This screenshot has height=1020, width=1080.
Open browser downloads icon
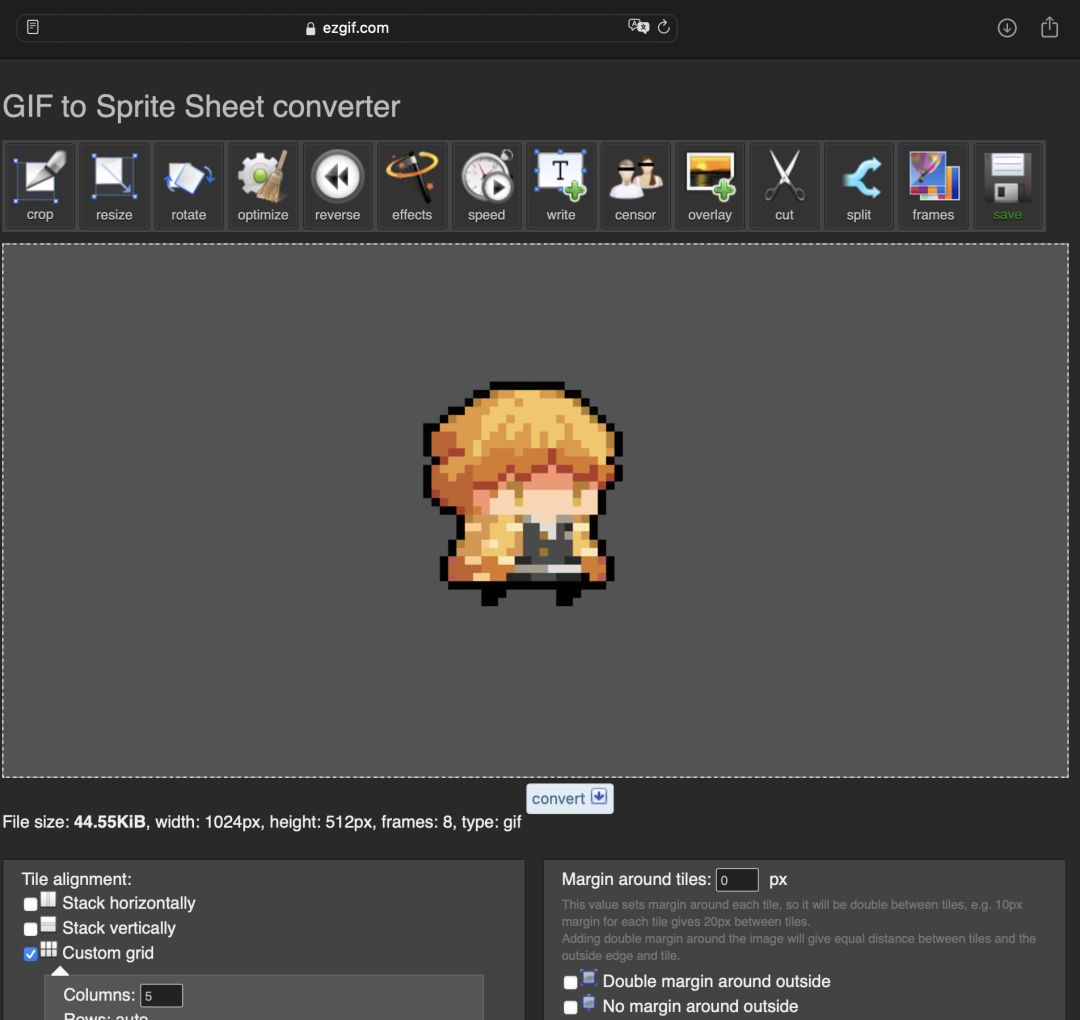1007,28
